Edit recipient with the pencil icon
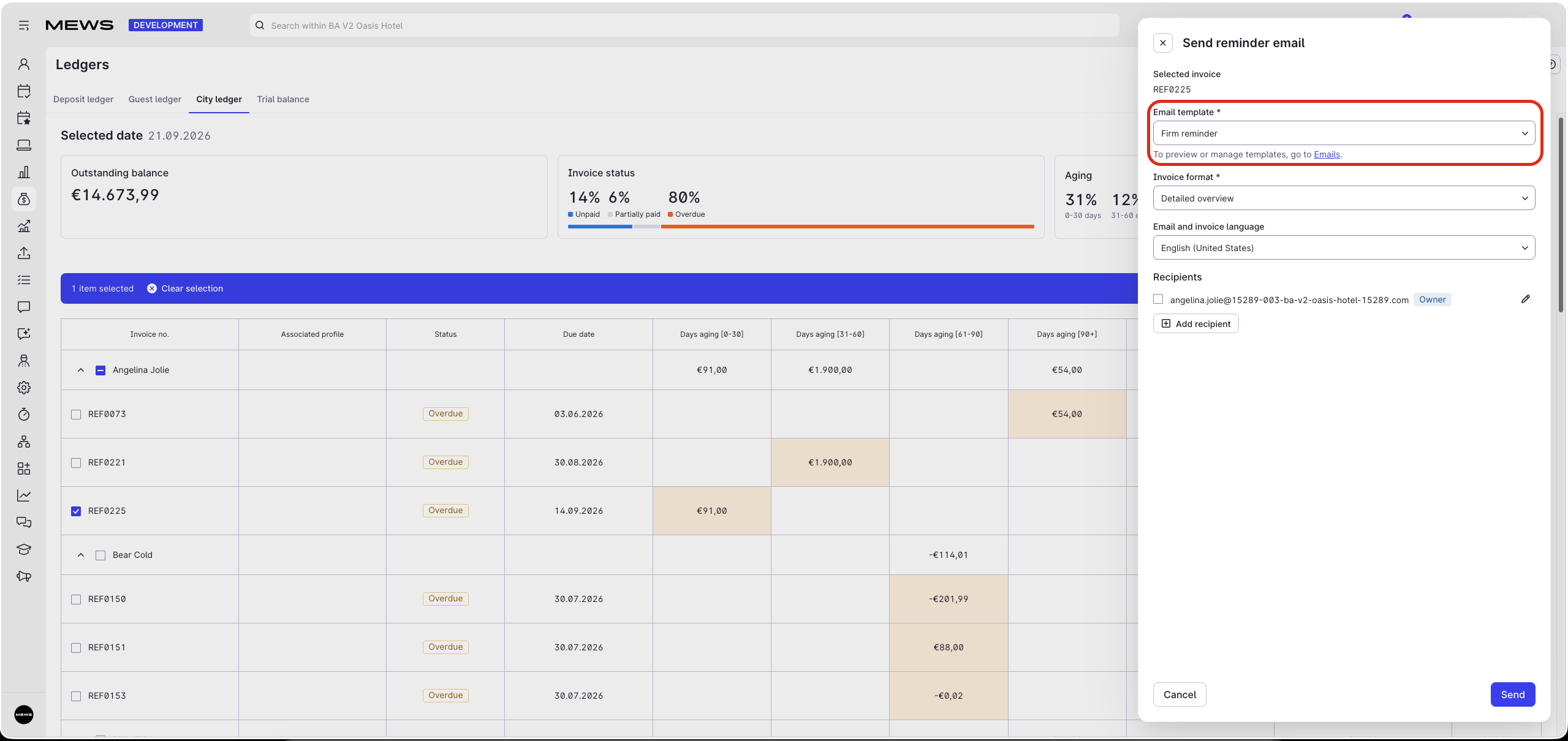 1526,299
